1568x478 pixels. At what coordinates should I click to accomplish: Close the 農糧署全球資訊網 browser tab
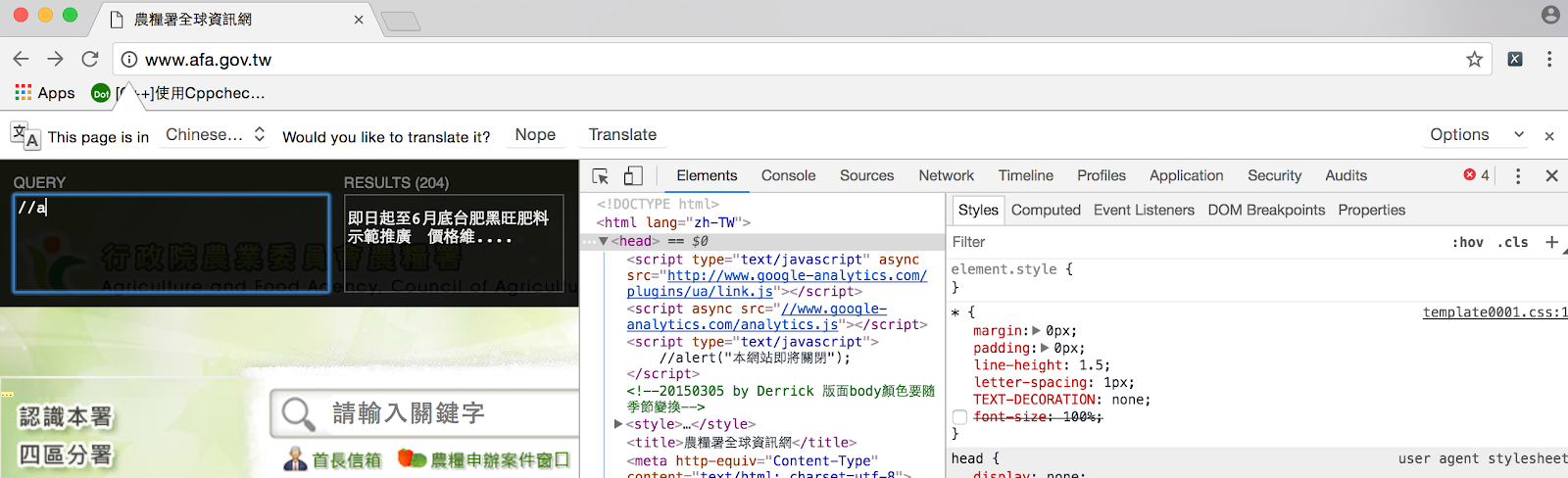[x=359, y=20]
